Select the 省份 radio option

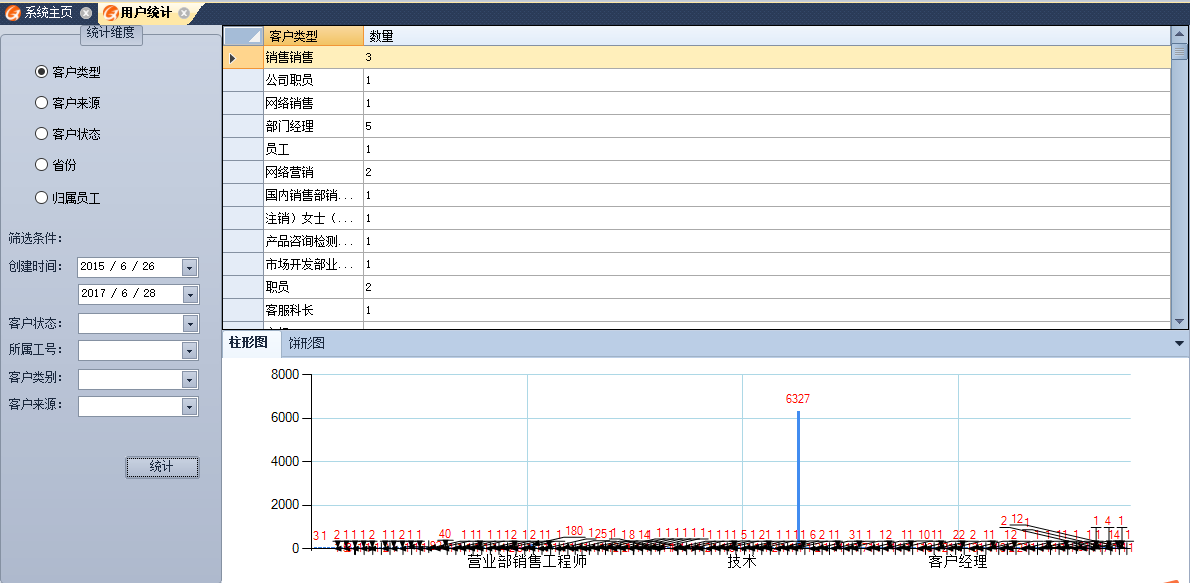coord(42,164)
